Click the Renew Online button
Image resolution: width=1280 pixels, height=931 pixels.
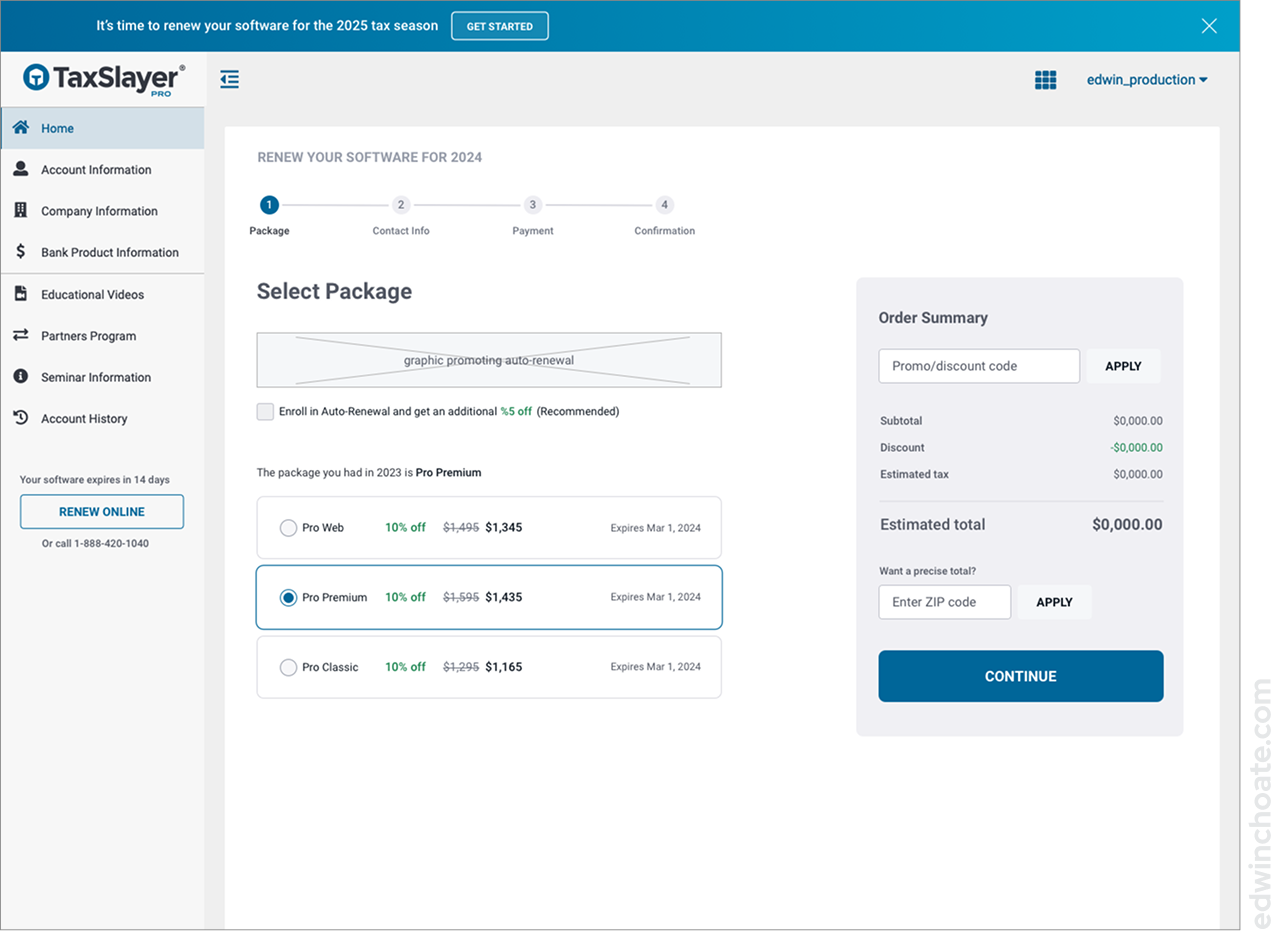coord(102,511)
